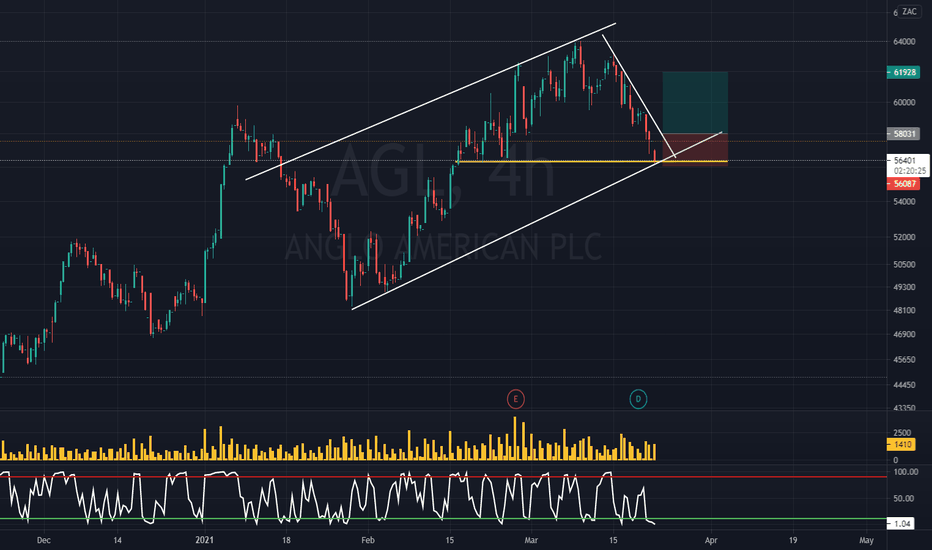Click the 49300 price axis label

pyautogui.click(x=904, y=287)
